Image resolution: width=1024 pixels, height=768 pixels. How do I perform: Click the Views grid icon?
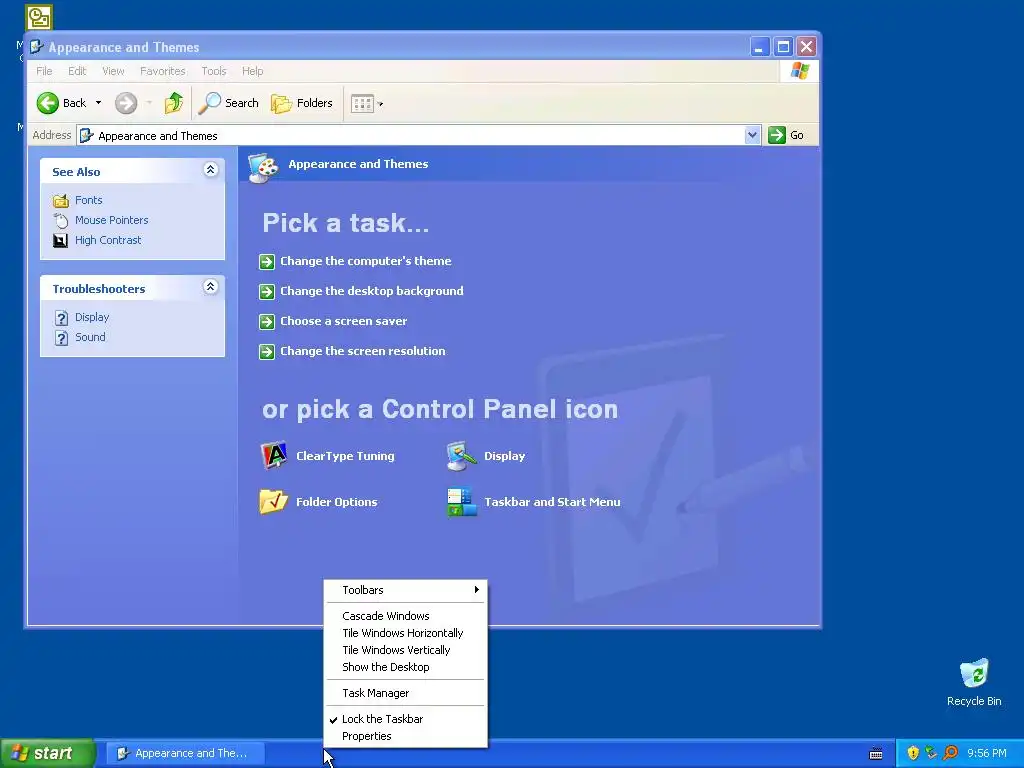point(362,103)
